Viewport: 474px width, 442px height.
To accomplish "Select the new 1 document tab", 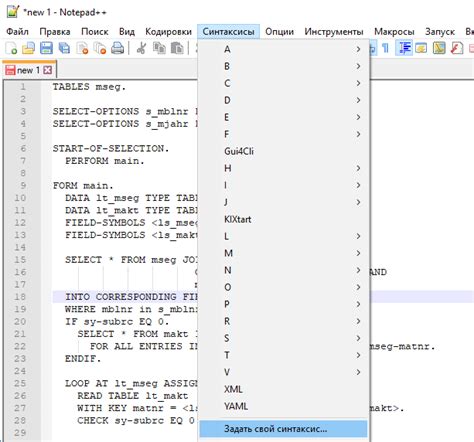I will 29,70.
